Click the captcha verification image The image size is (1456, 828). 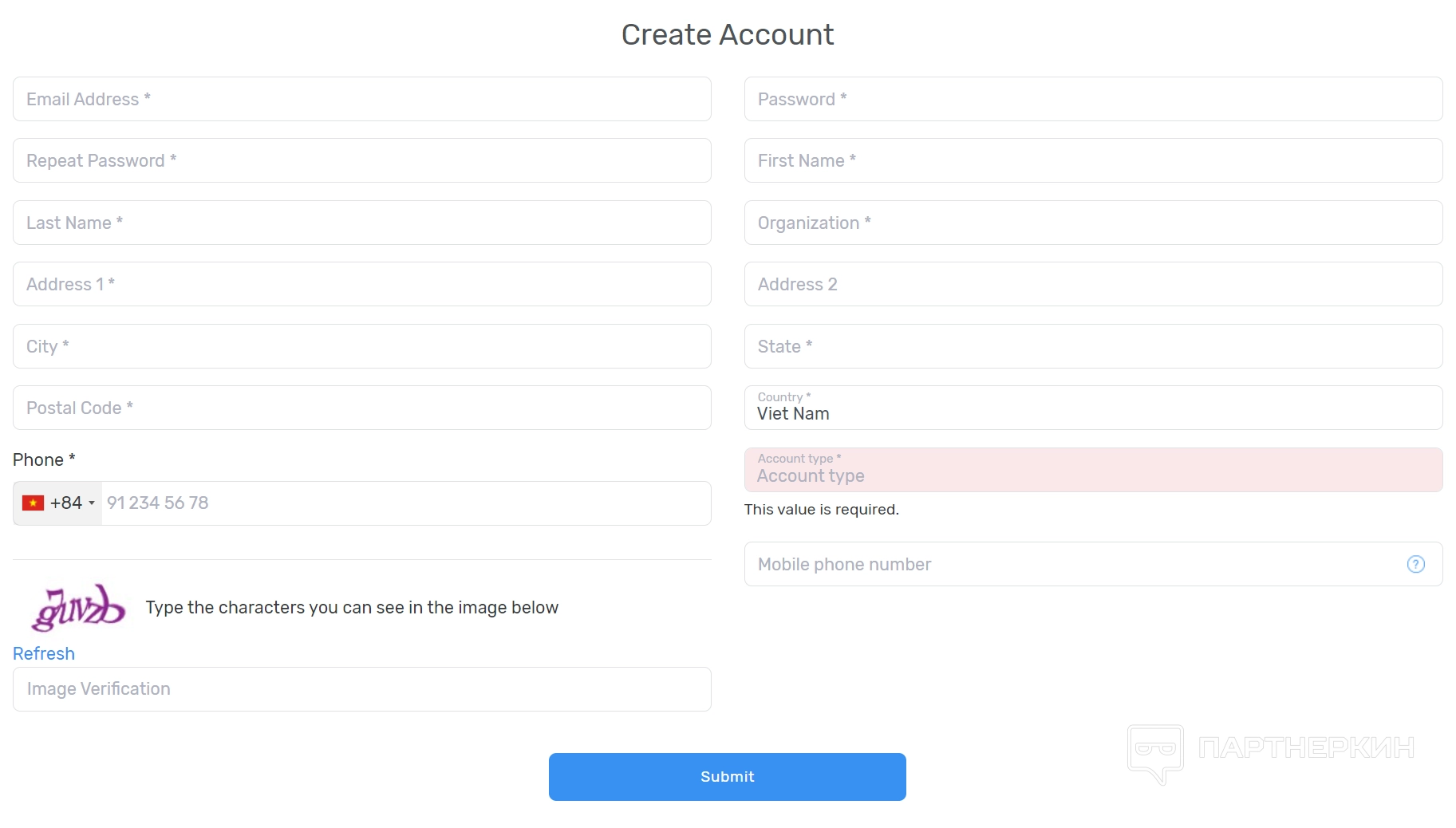click(78, 609)
